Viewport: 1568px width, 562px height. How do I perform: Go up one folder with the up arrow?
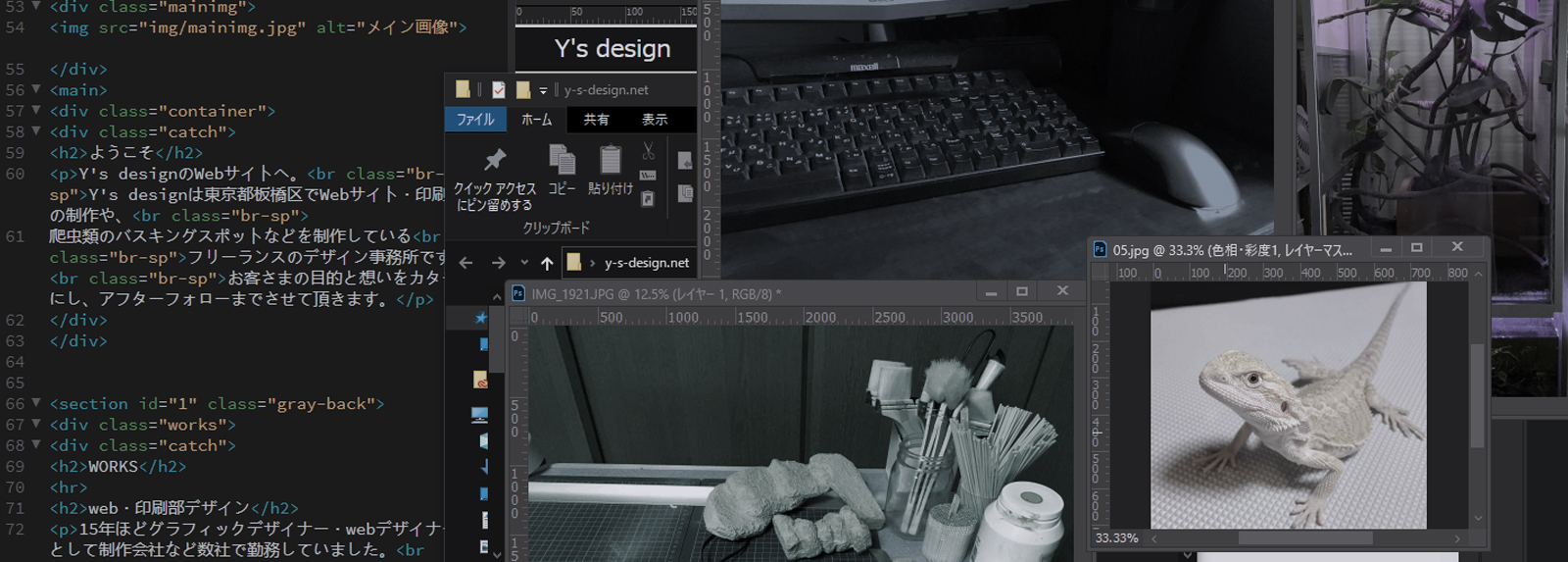point(547,263)
